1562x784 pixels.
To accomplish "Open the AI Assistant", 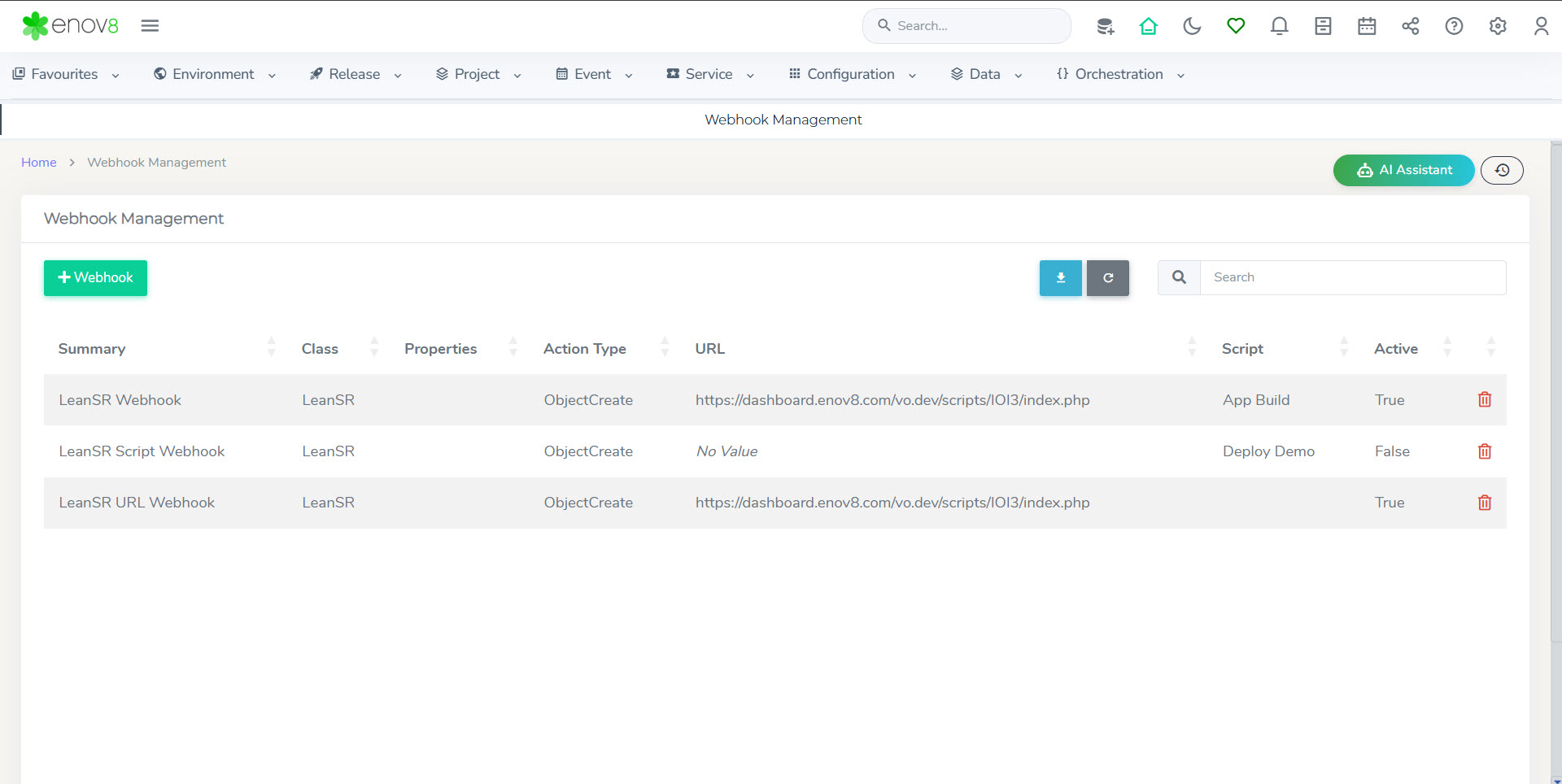I will 1403,170.
